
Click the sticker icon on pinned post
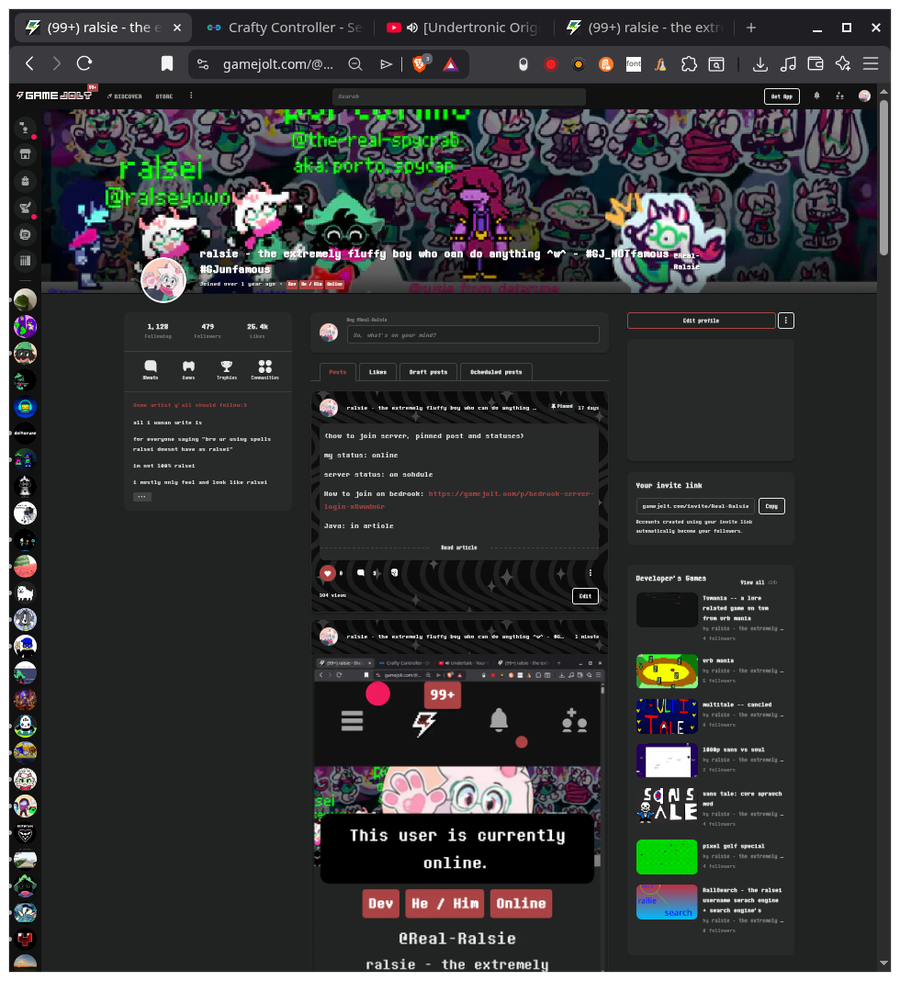coord(394,573)
